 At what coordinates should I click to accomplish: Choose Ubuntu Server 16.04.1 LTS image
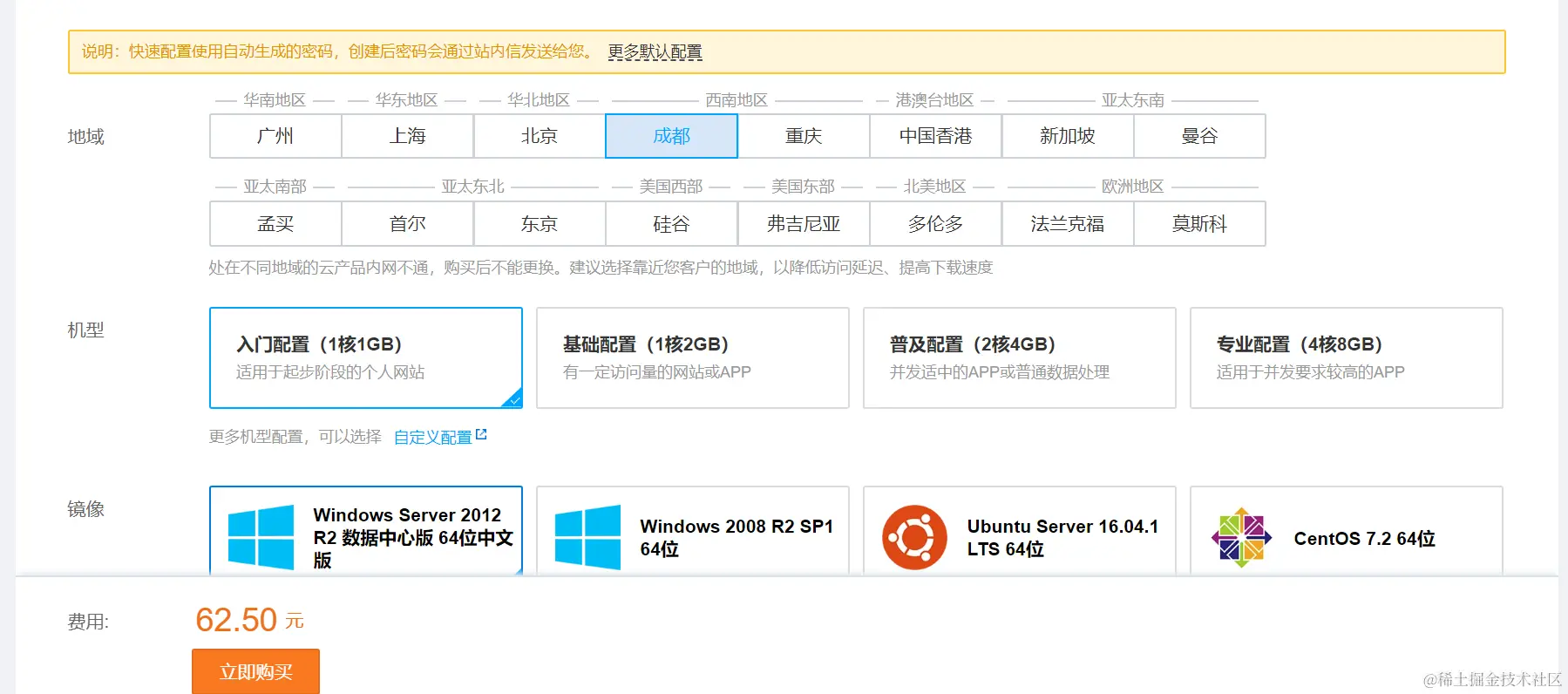[1020, 530]
